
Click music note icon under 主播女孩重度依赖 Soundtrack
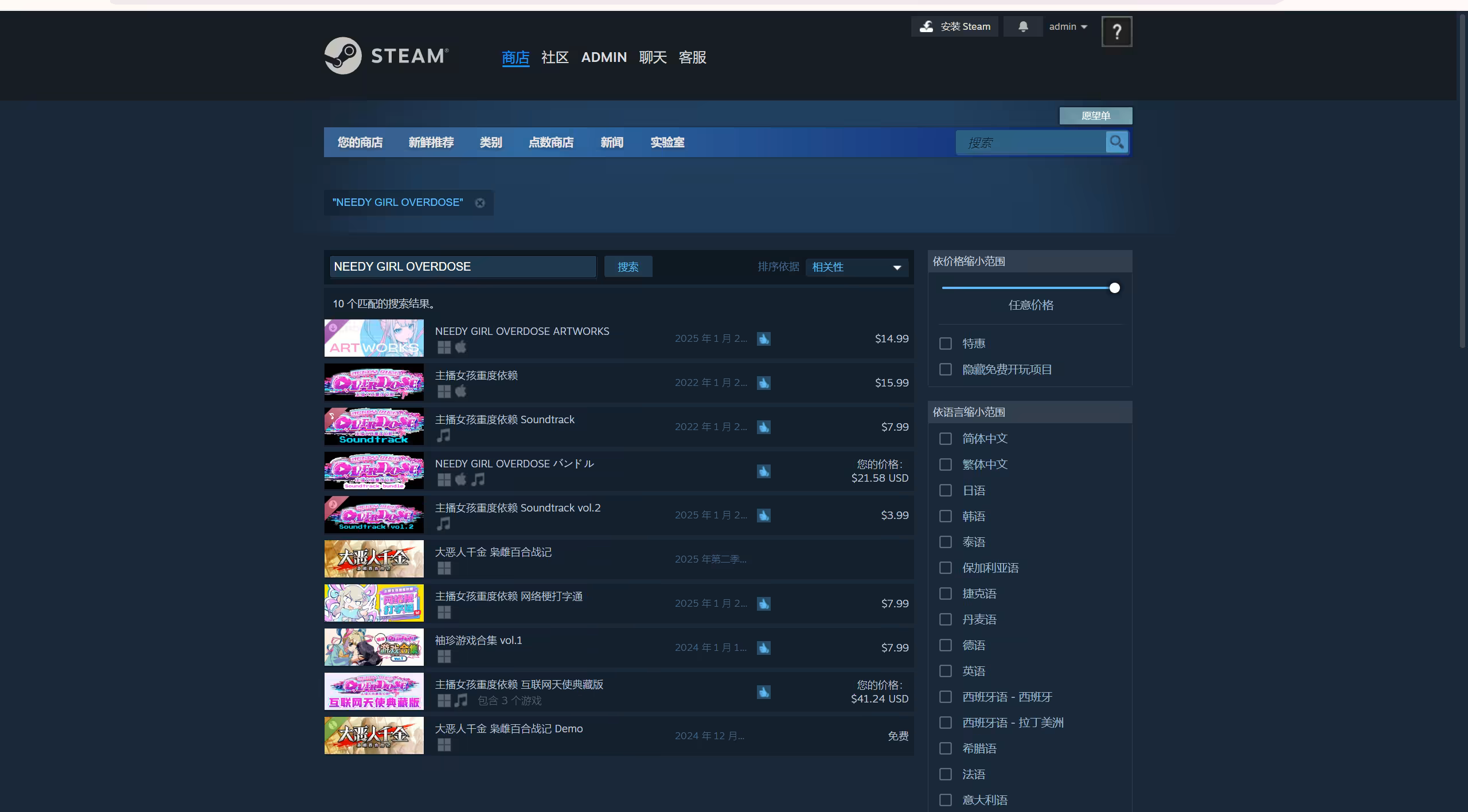tap(444, 436)
